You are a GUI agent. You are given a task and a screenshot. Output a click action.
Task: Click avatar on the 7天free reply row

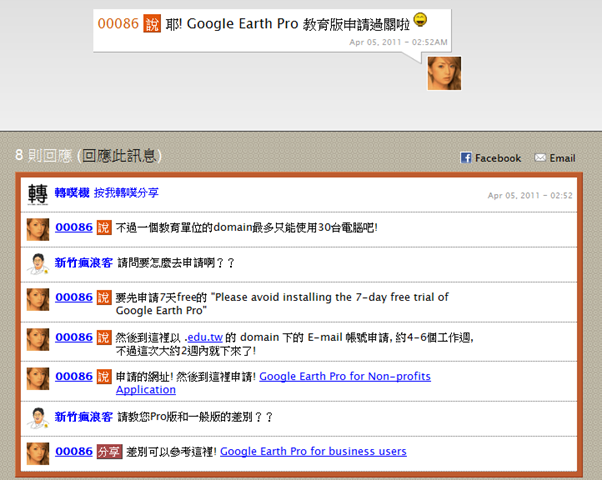(38, 299)
